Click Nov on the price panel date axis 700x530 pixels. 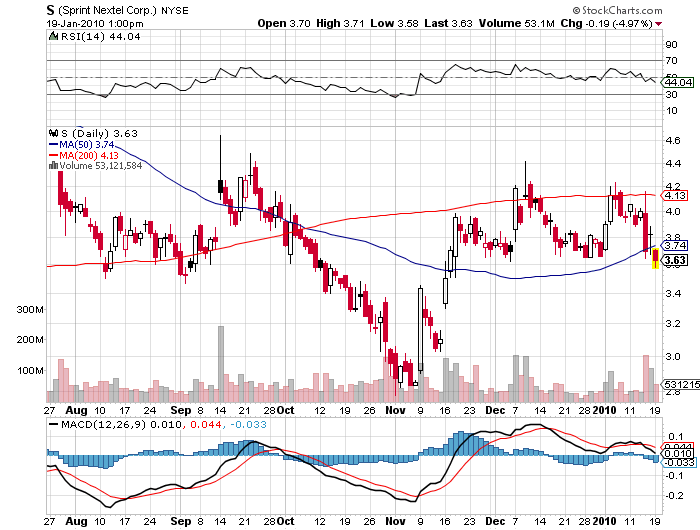pyautogui.click(x=395, y=410)
